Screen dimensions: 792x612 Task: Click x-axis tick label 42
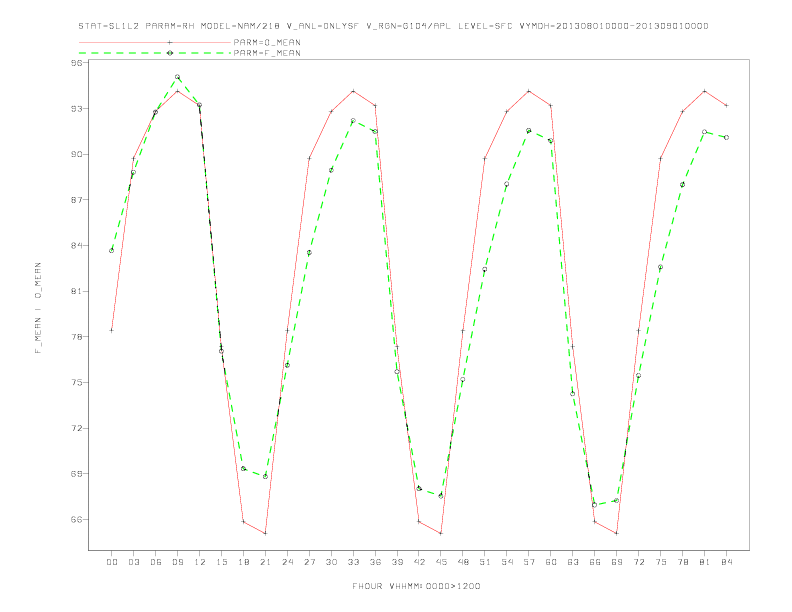(x=419, y=562)
